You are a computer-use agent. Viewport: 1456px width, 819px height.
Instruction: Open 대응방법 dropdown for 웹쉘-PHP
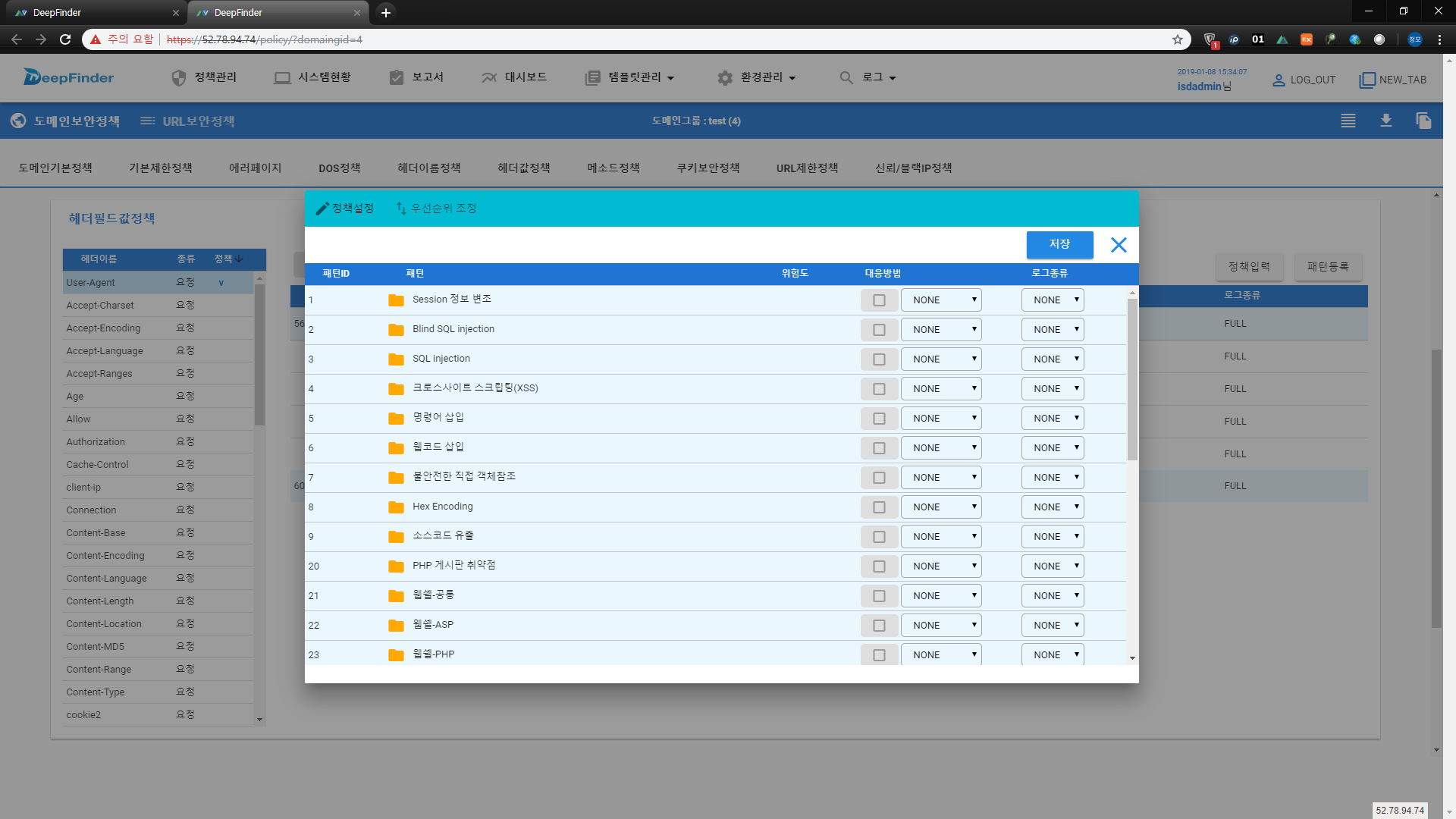941,654
